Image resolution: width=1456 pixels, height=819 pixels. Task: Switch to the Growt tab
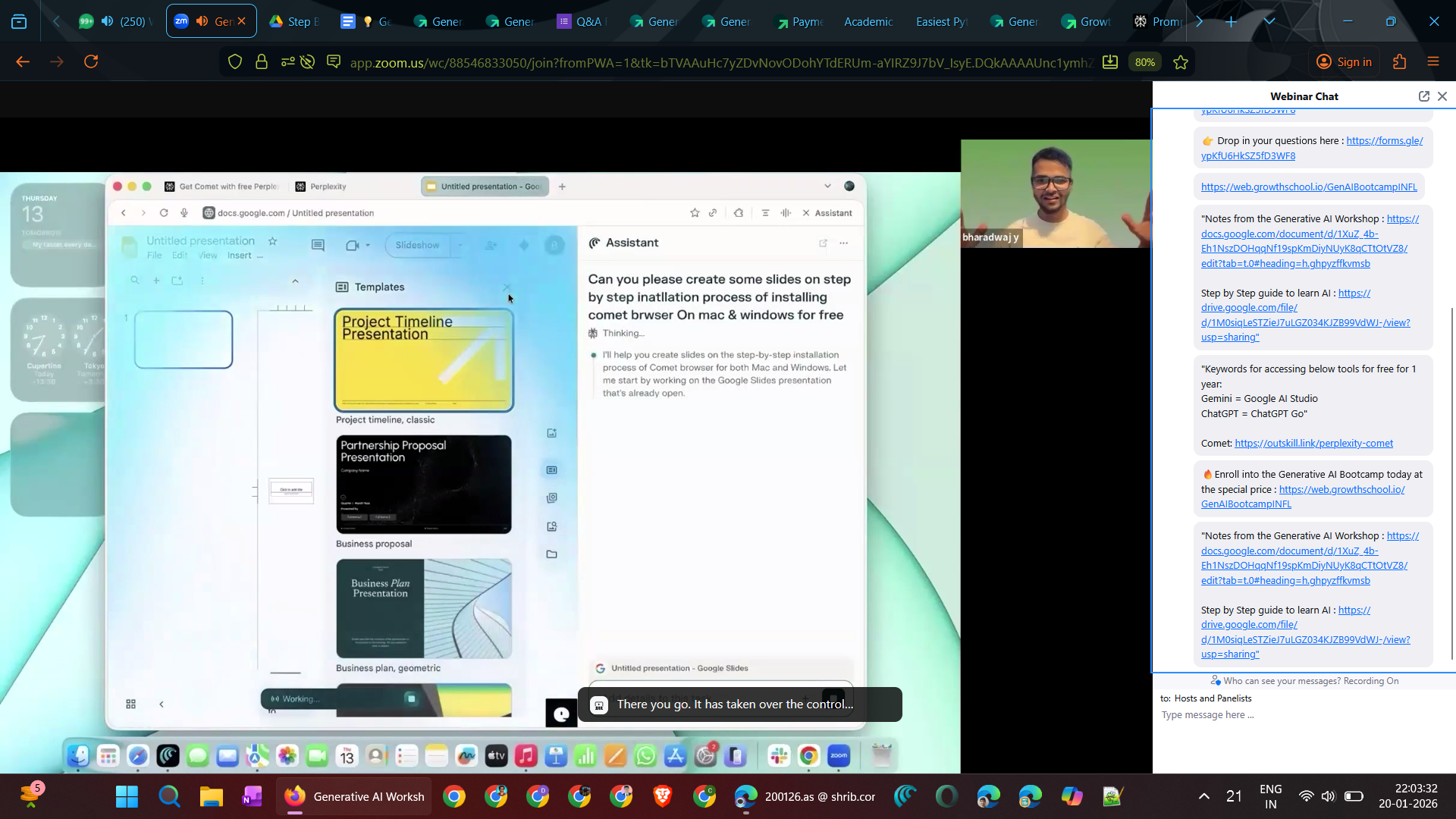1087,21
